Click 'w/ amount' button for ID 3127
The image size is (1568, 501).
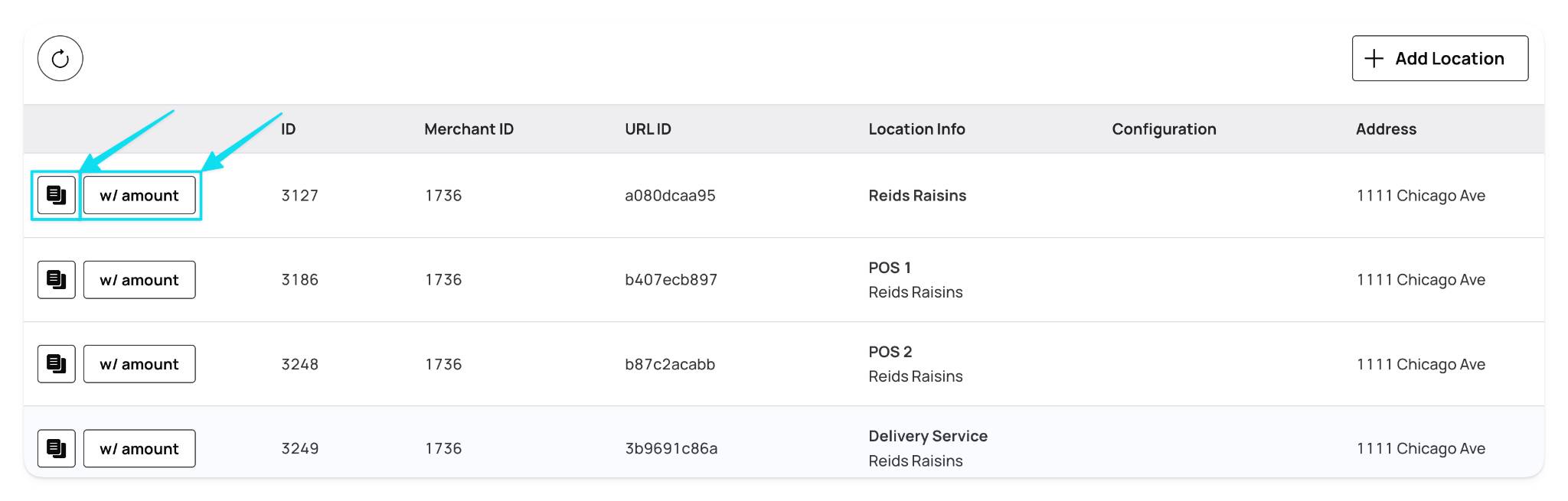coord(139,195)
